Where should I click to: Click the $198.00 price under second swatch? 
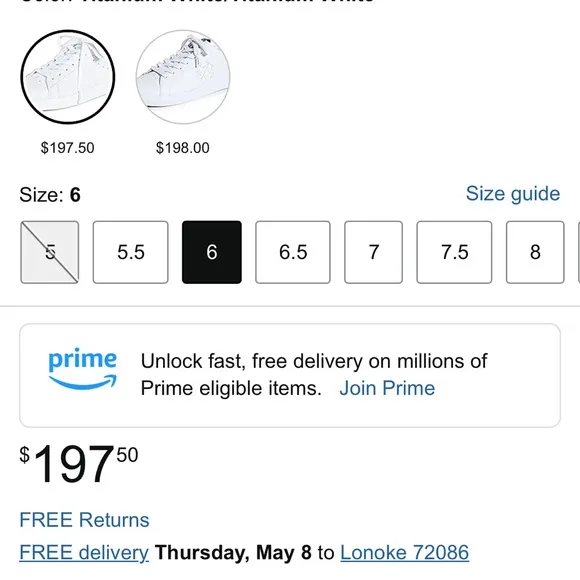(x=183, y=148)
